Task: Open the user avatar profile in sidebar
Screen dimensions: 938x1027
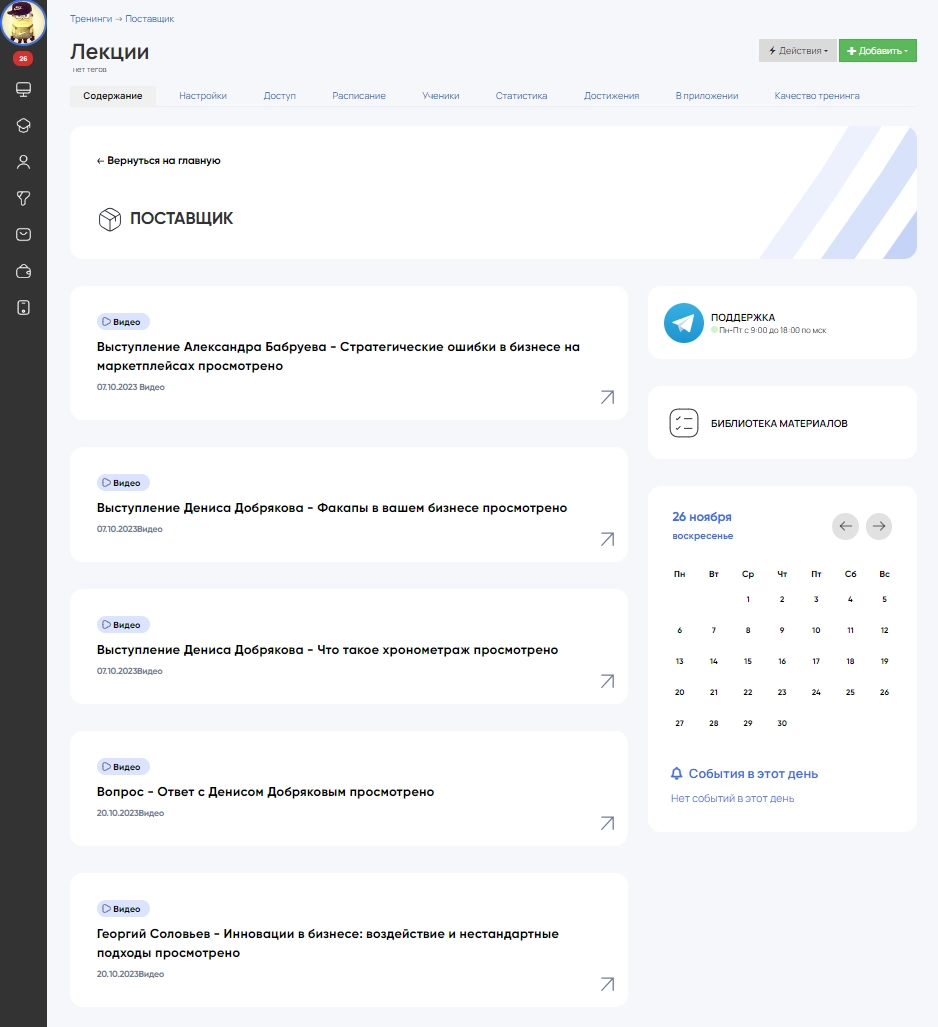Action: (23, 22)
